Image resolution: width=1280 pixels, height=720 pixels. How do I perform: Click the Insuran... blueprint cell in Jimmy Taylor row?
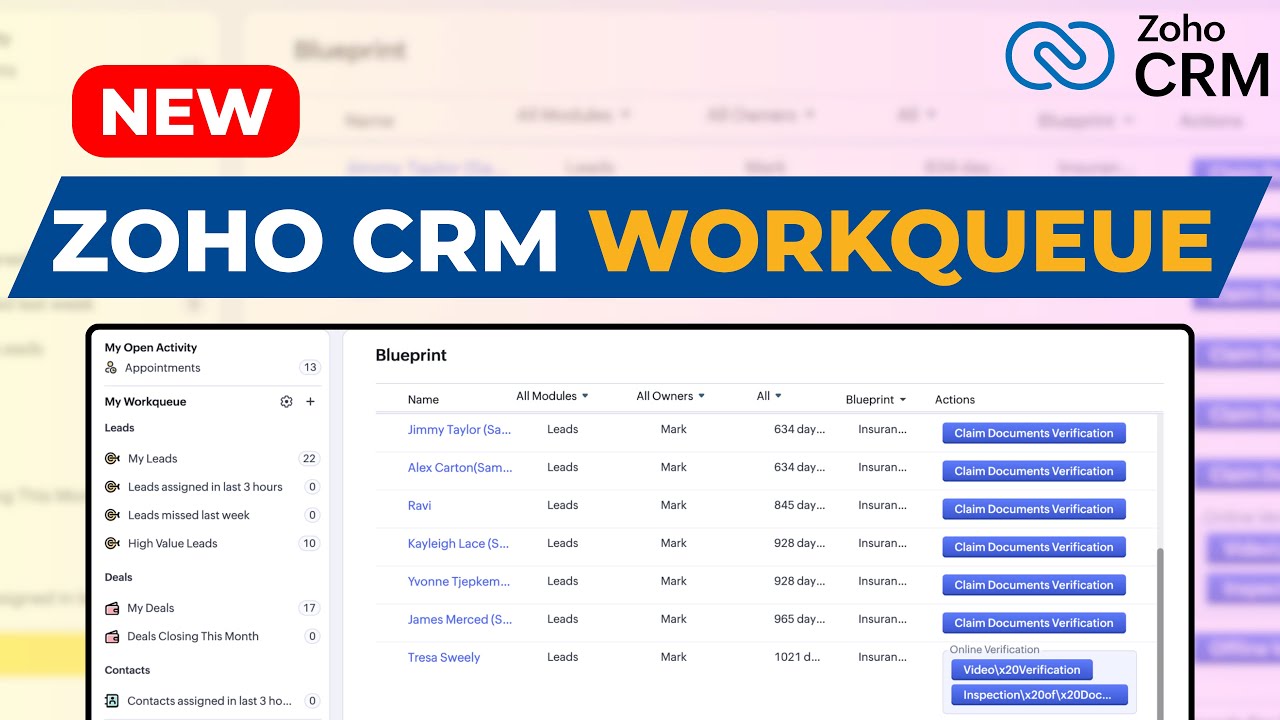click(883, 430)
